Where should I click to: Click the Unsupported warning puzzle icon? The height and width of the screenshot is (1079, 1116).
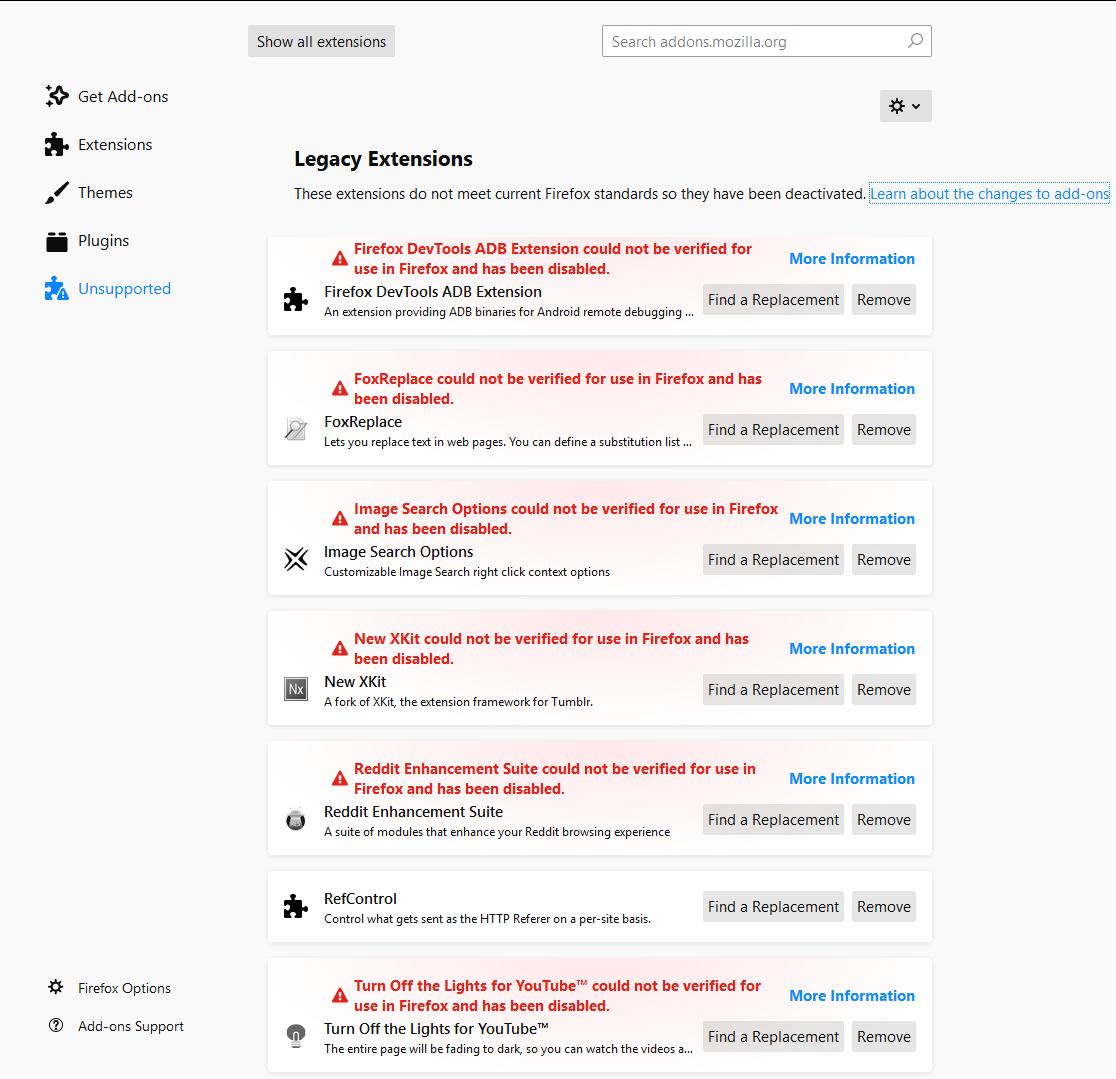point(57,288)
